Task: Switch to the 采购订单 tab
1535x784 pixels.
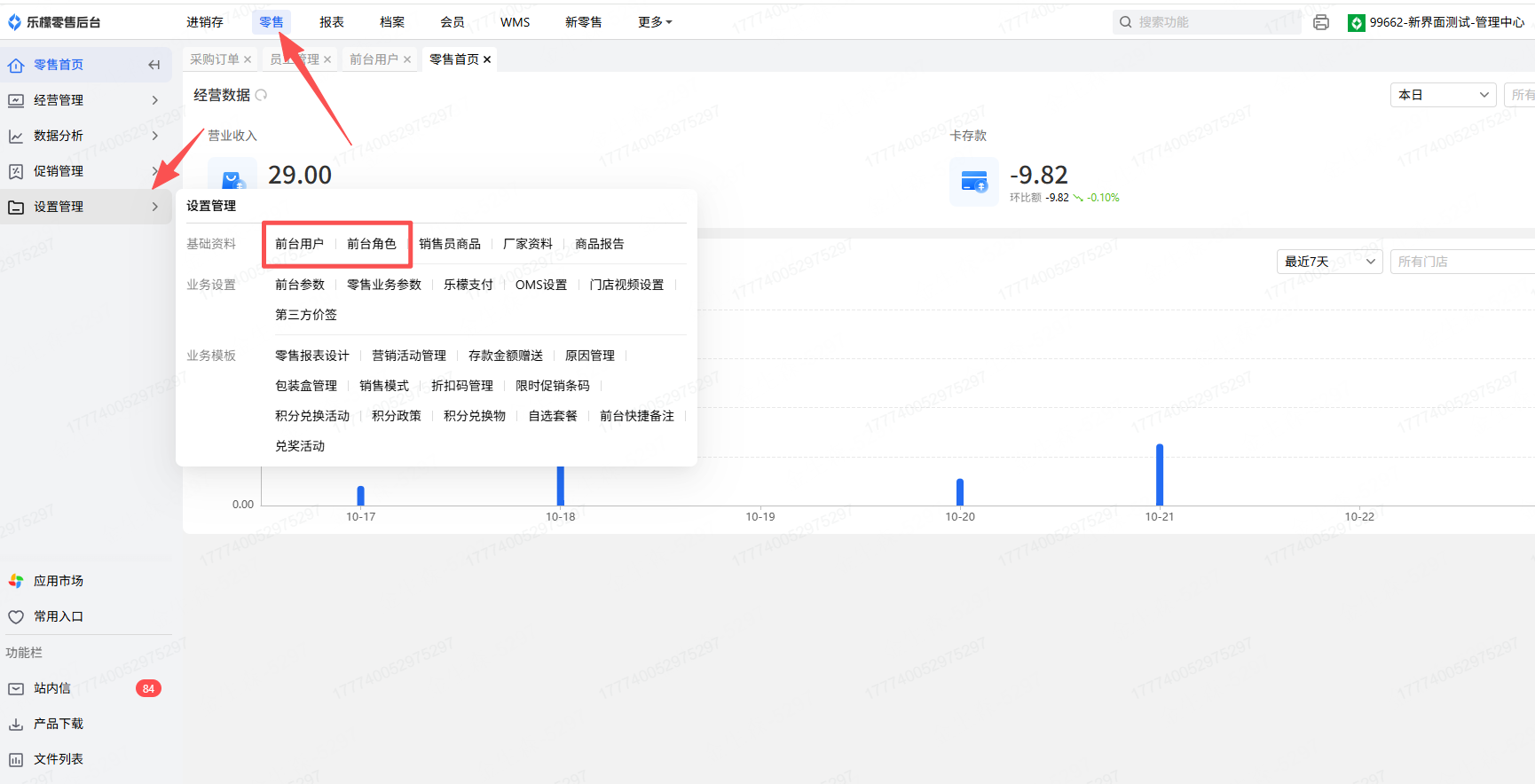Action: [x=215, y=59]
